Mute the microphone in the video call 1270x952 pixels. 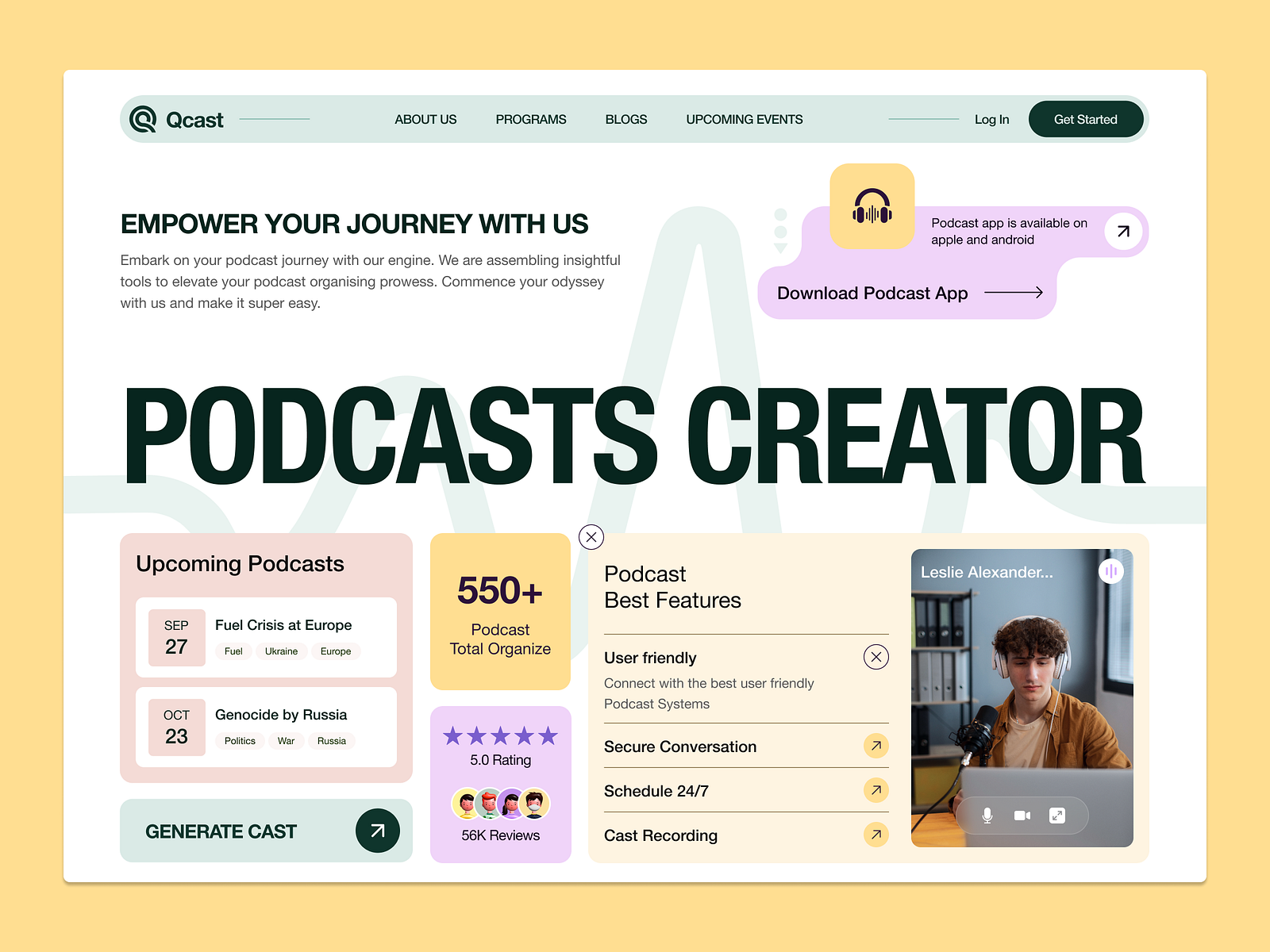(x=987, y=815)
